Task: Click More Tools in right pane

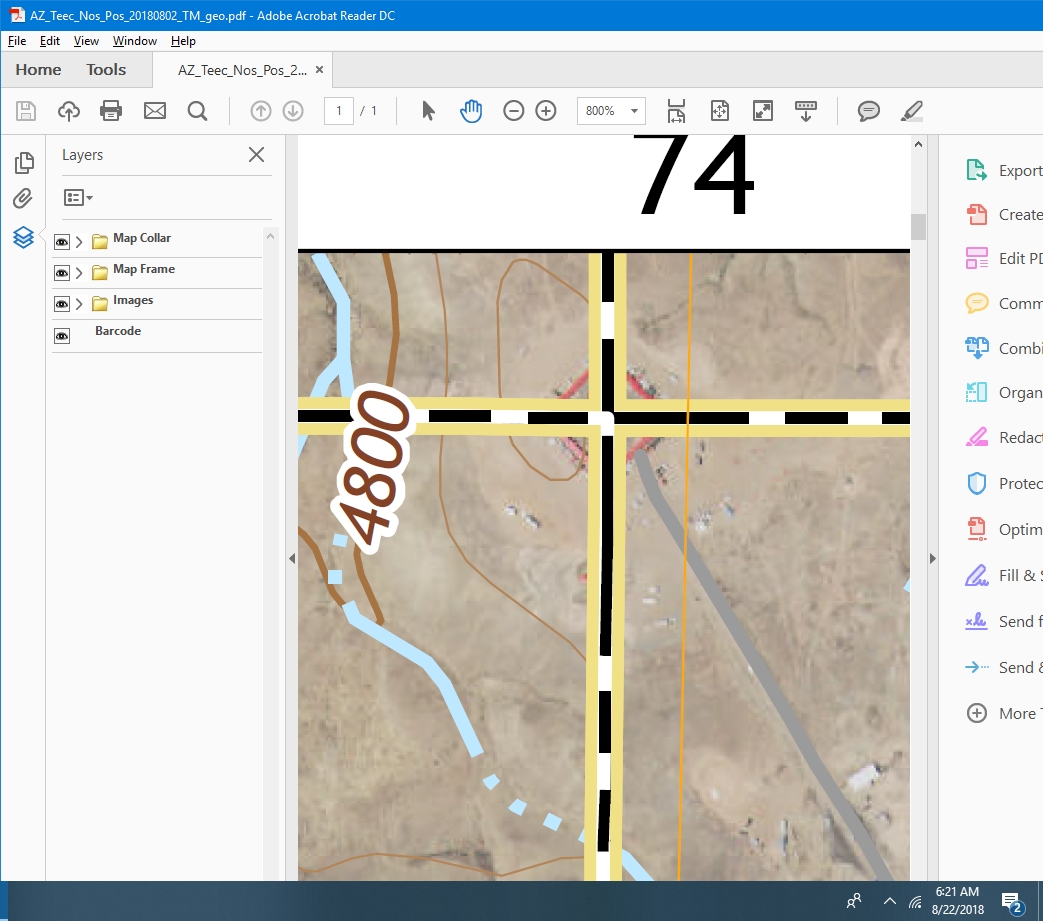Action: click(1000, 713)
